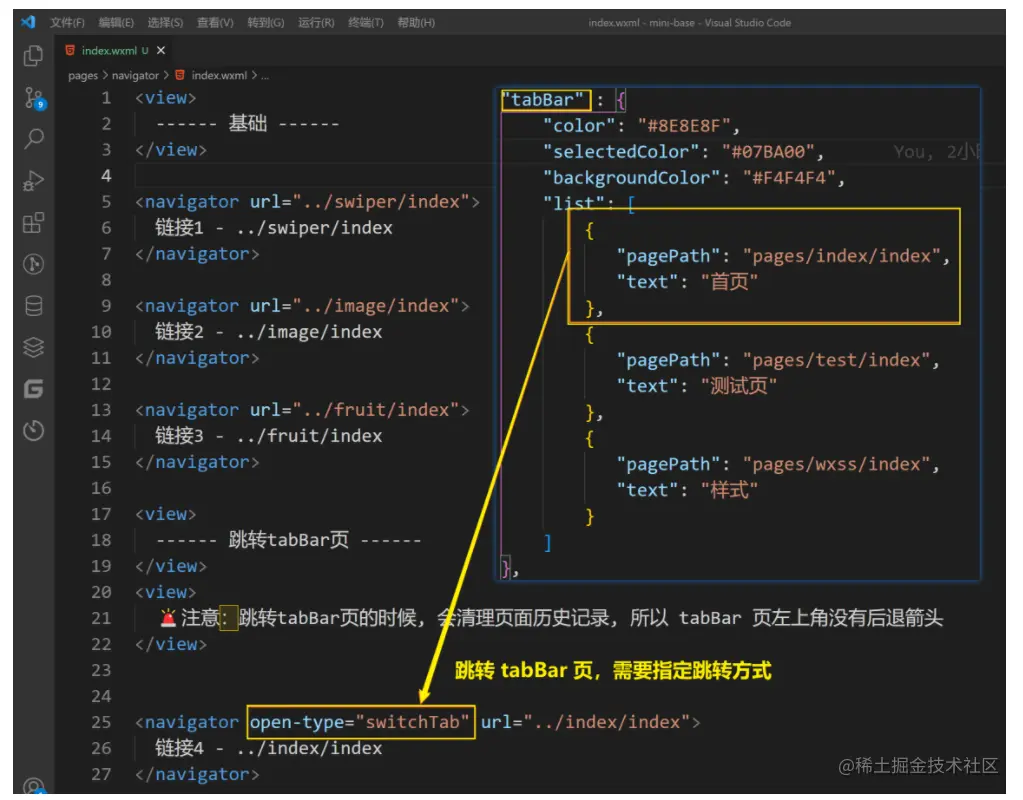Image resolution: width=1023 pixels, height=800 pixels.
Task: Open the 选择(S) menu
Action: [x=165, y=22]
